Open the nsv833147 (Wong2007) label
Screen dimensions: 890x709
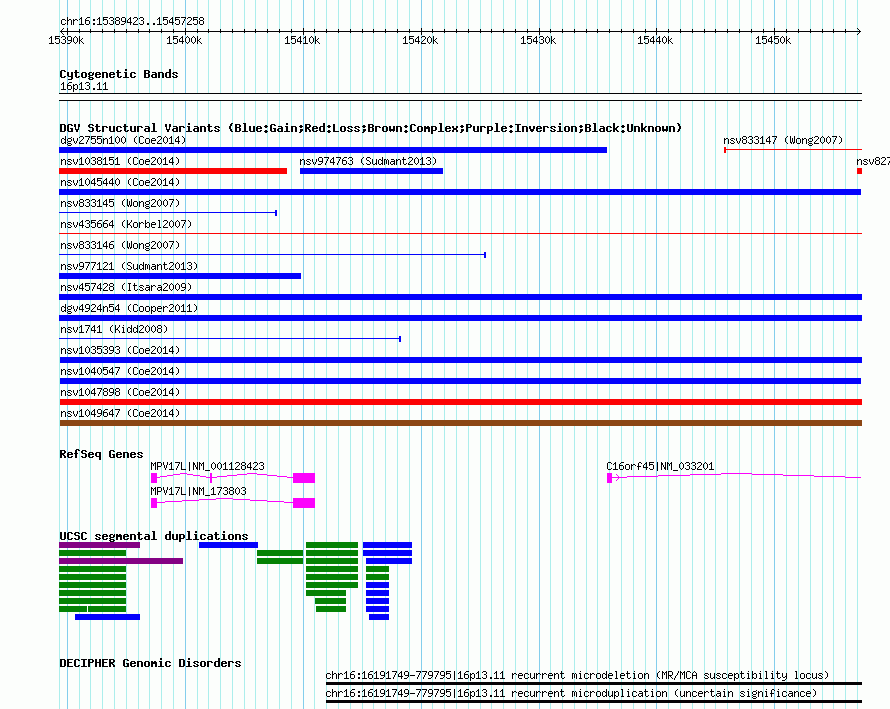click(x=783, y=140)
